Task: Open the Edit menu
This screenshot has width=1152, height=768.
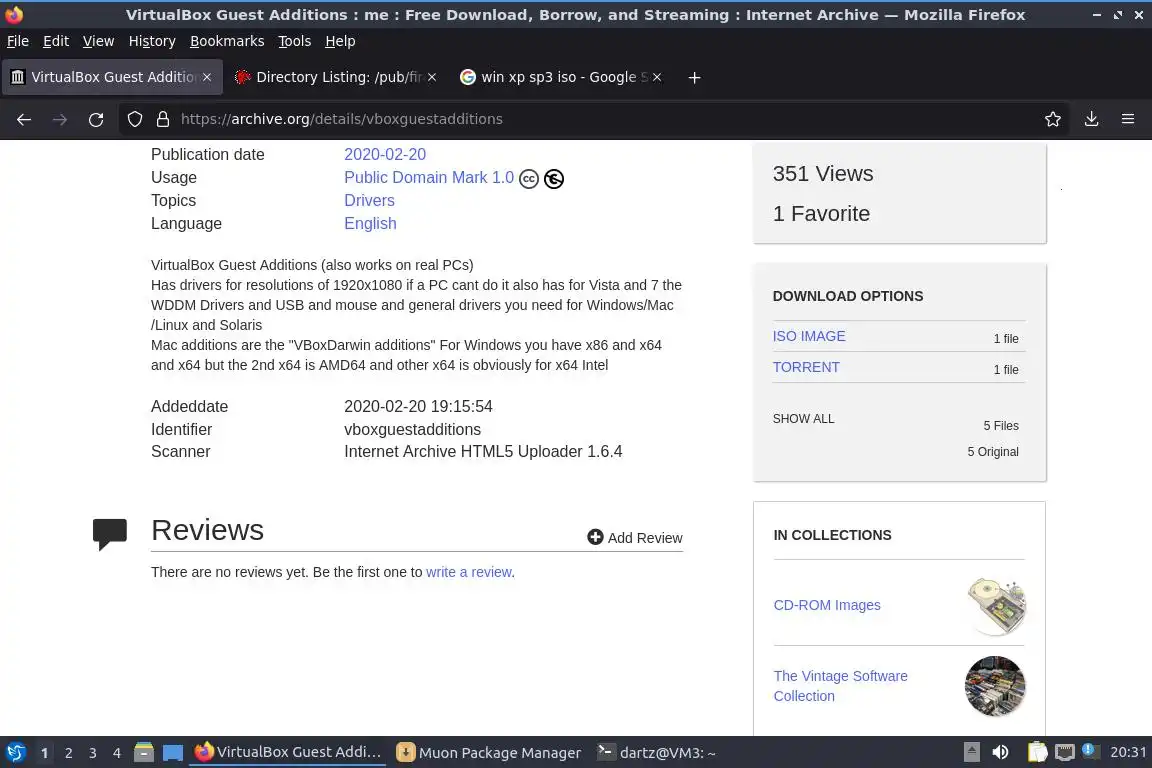Action: point(56,41)
